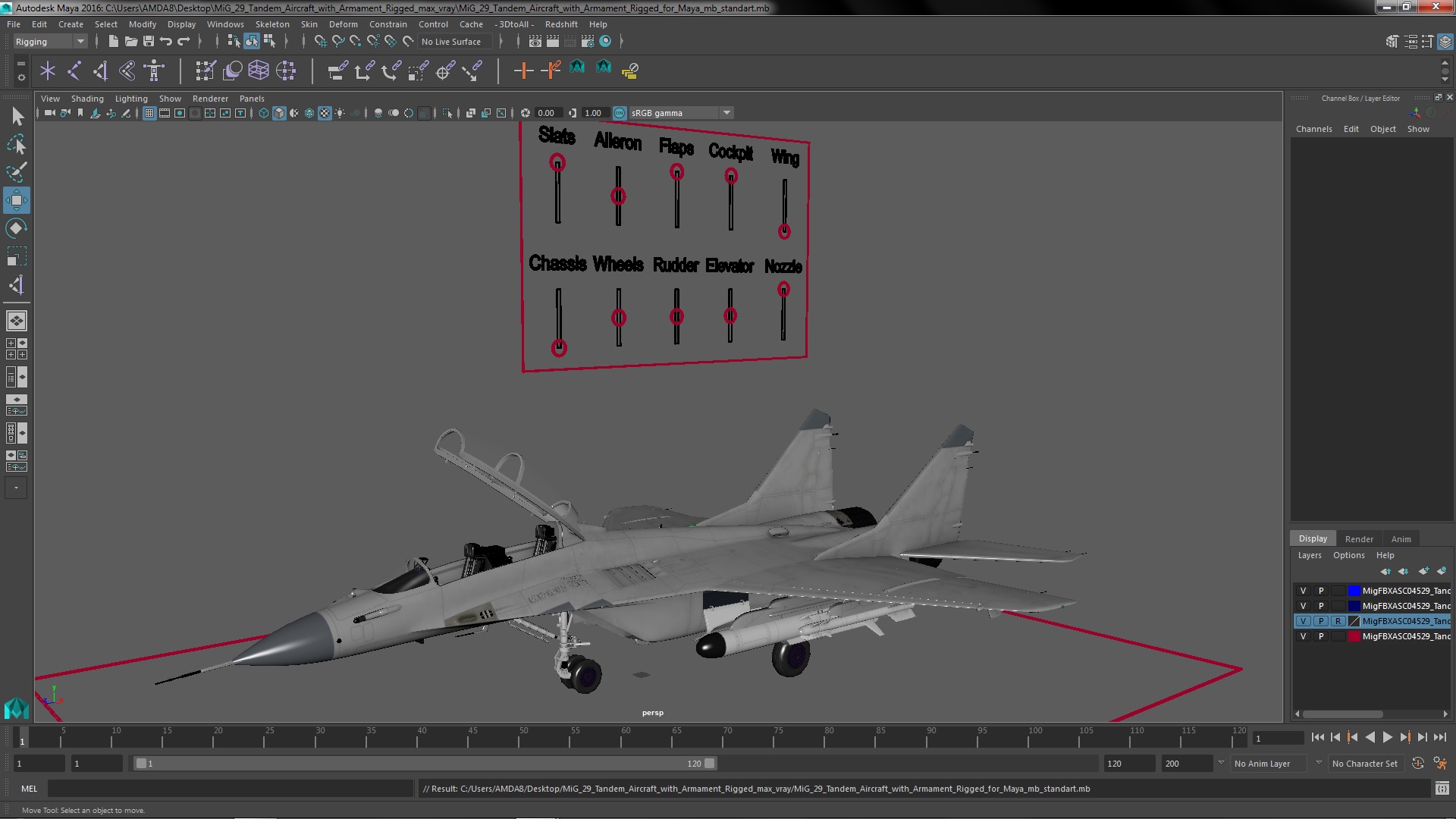Image resolution: width=1456 pixels, height=819 pixels.
Task: Open the Redshift menu
Action: 561,24
